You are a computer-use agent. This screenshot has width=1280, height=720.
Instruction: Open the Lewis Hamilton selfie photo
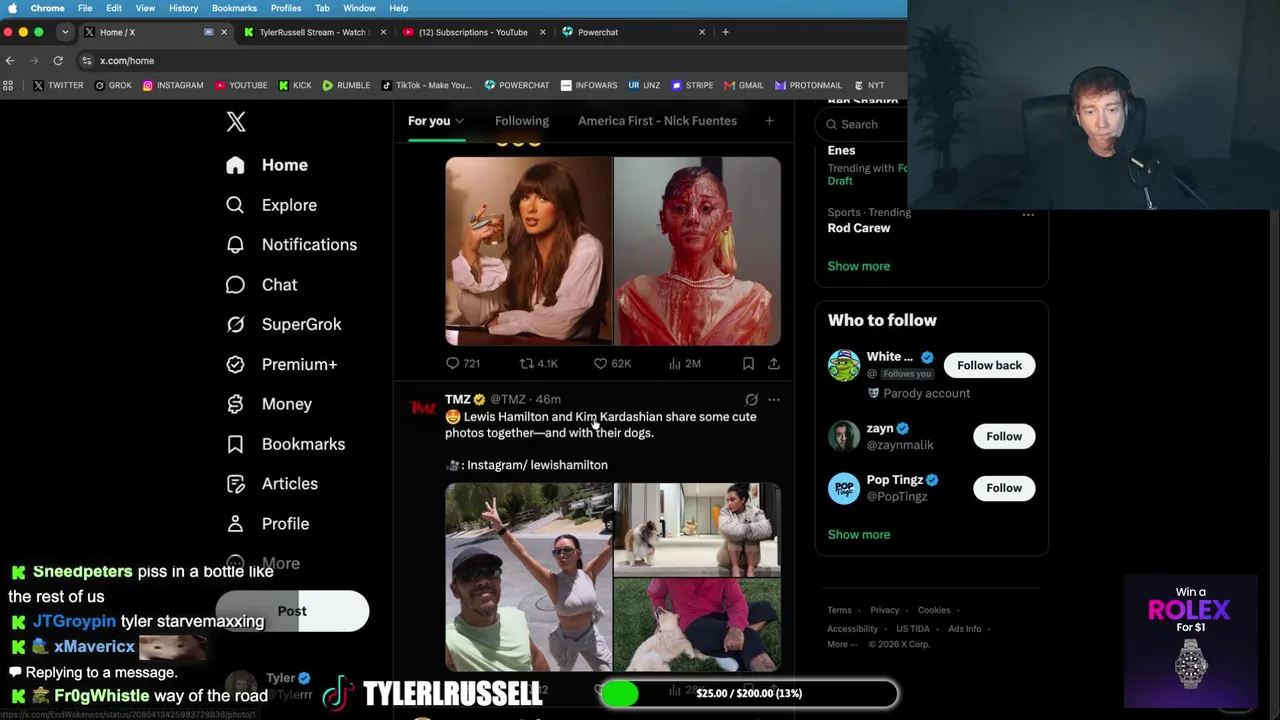pos(528,577)
